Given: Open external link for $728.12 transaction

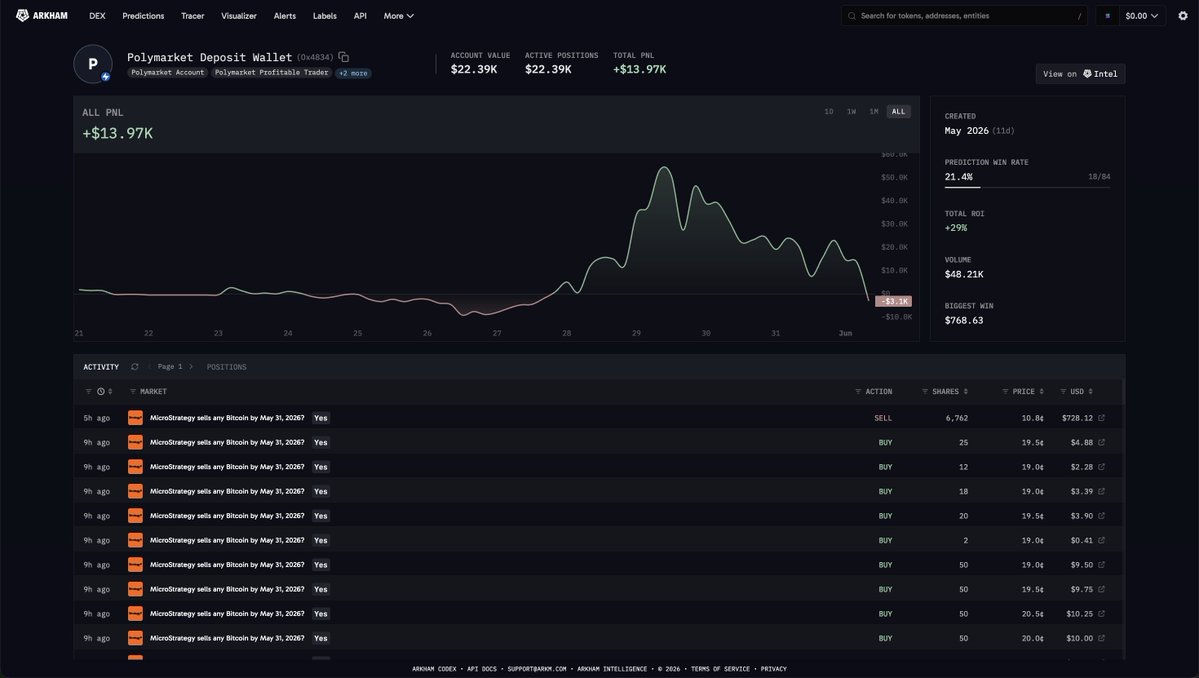Looking at the screenshot, I should [x=1101, y=418].
